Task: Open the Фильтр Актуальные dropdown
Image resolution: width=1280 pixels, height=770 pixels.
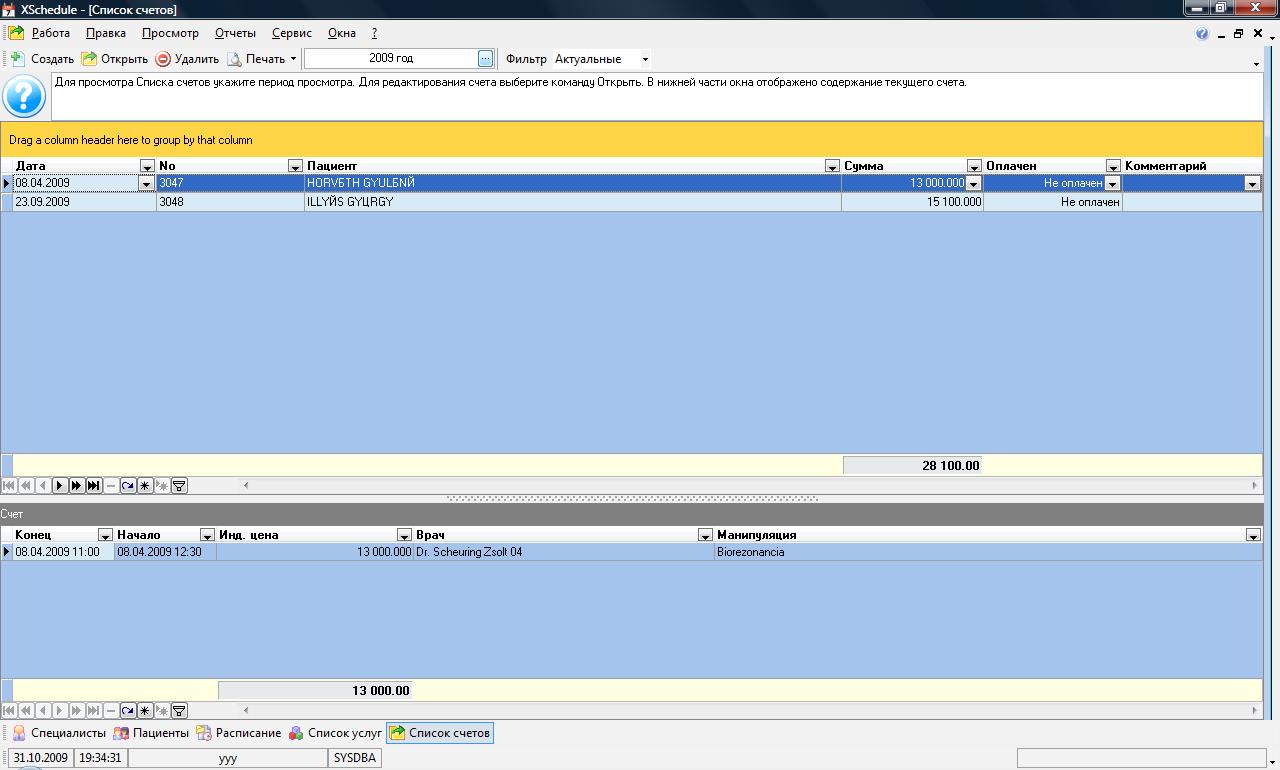Action: (x=645, y=59)
